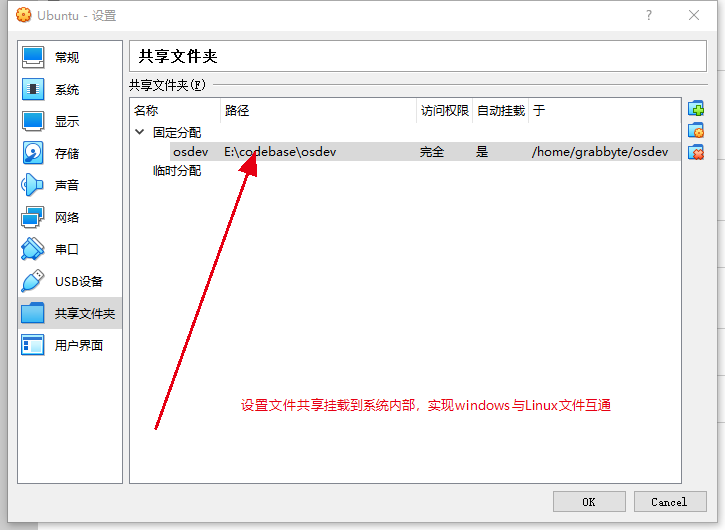Open the 用户界面 (User Interface) icon

point(33,345)
